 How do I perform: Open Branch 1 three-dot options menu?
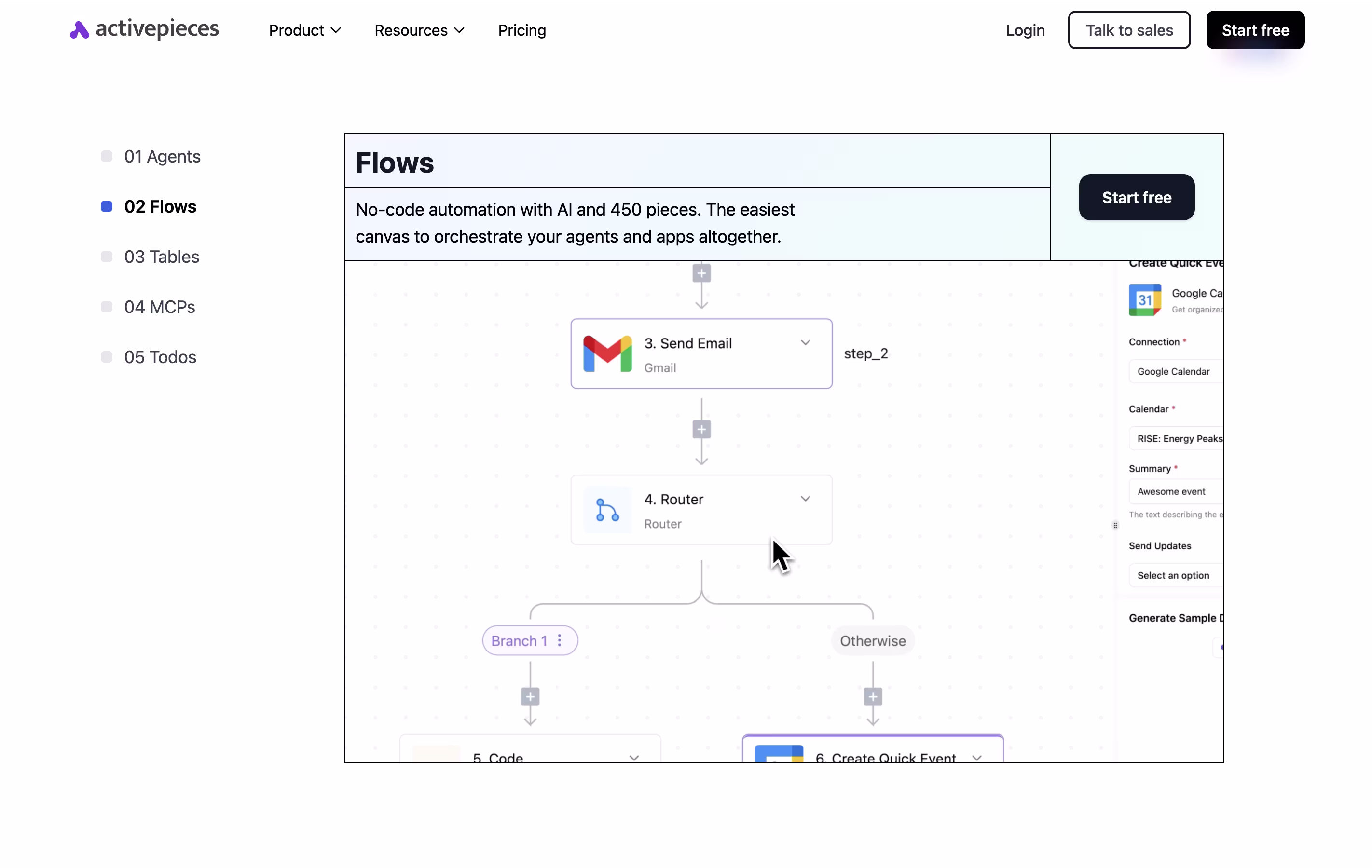pos(560,641)
